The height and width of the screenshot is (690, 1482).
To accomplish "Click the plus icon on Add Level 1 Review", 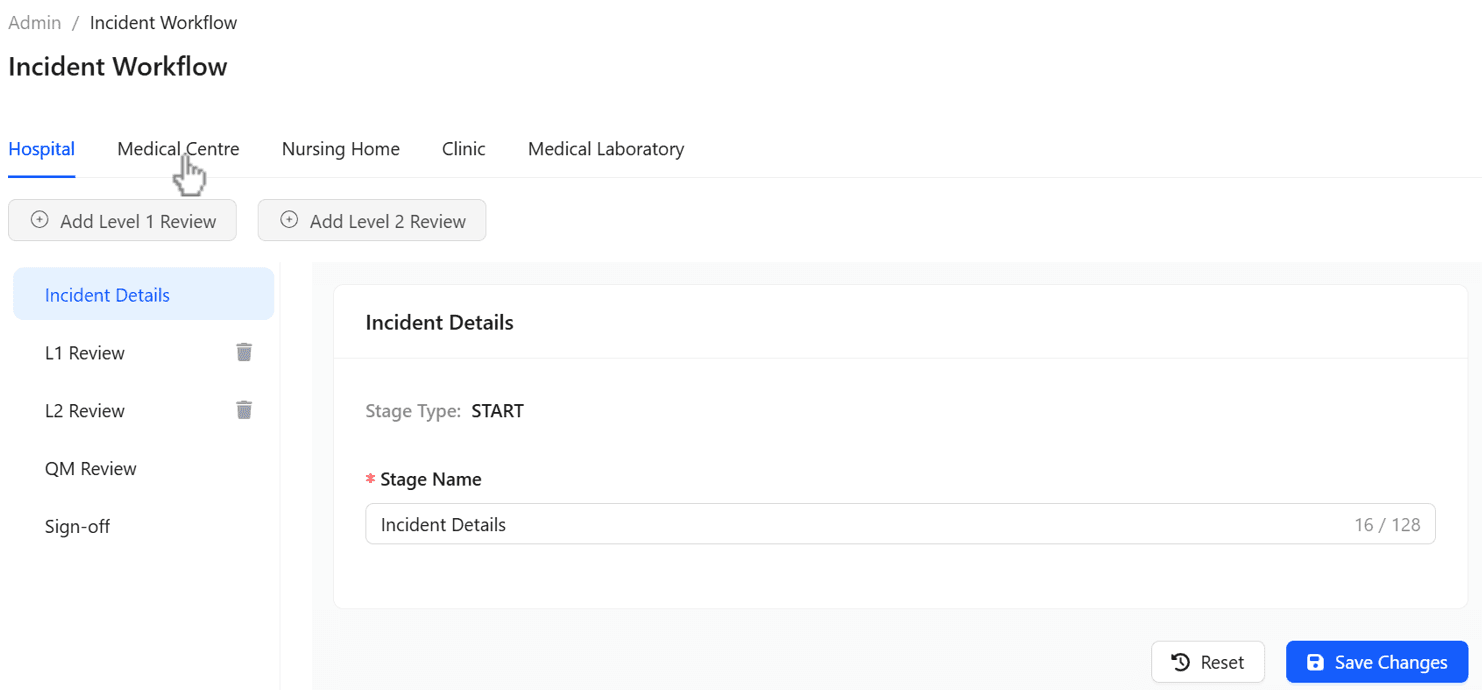I will click(39, 220).
